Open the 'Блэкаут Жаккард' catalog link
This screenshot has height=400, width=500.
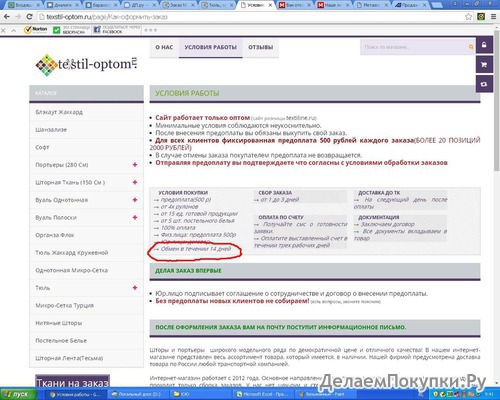point(59,112)
